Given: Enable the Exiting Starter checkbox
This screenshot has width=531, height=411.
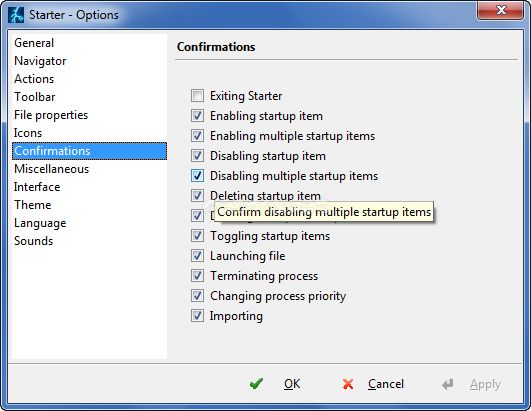Looking at the screenshot, I should (197, 96).
